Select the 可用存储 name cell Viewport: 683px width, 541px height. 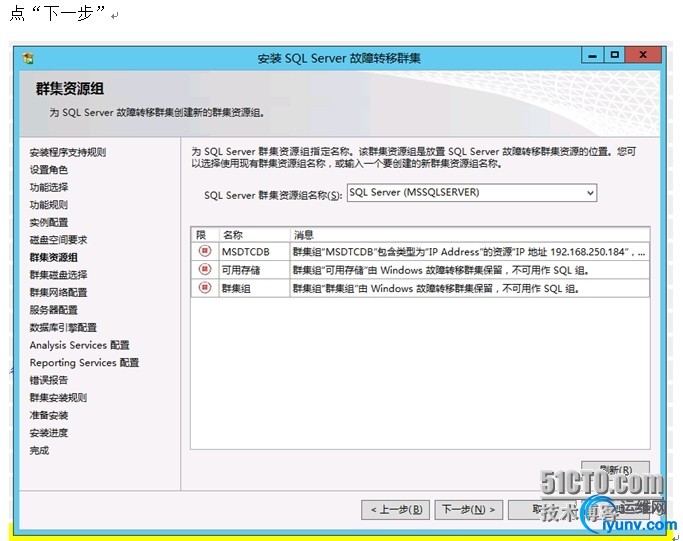pyautogui.click(x=254, y=270)
